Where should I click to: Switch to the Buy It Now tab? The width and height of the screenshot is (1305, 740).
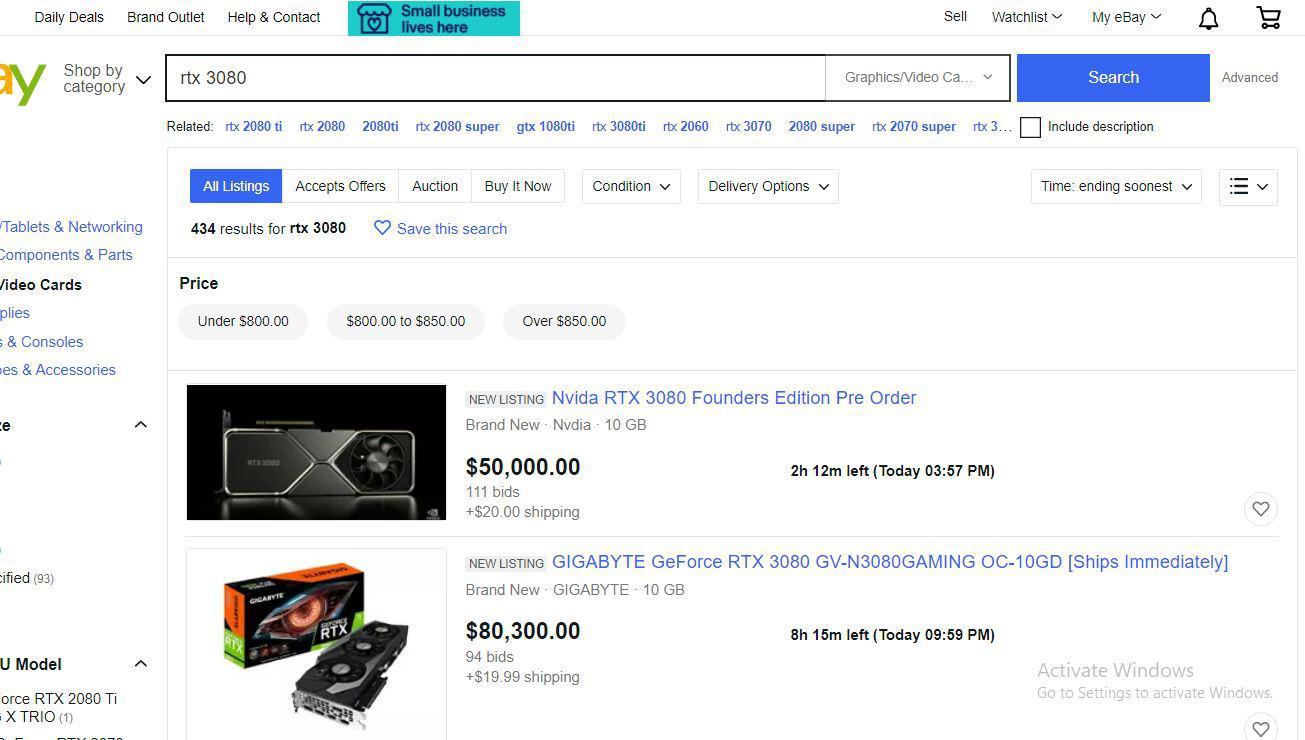click(x=517, y=186)
